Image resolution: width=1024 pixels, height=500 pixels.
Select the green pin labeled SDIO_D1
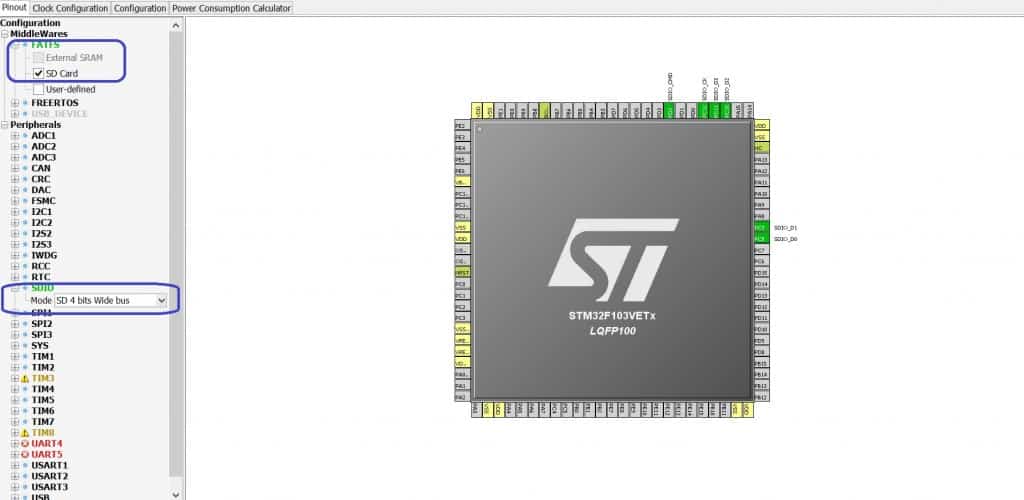click(760, 228)
